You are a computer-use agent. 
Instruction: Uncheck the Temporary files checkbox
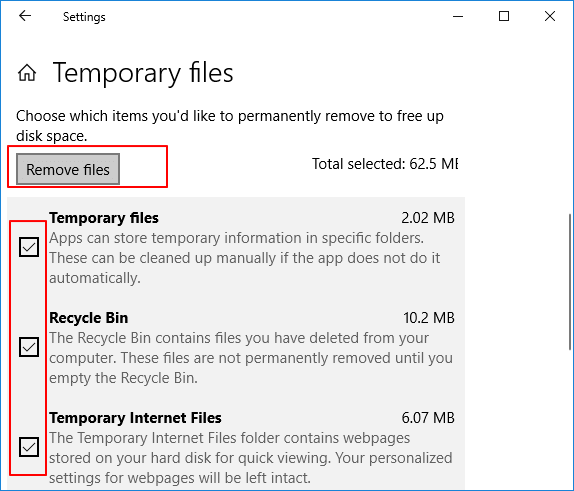point(29,247)
